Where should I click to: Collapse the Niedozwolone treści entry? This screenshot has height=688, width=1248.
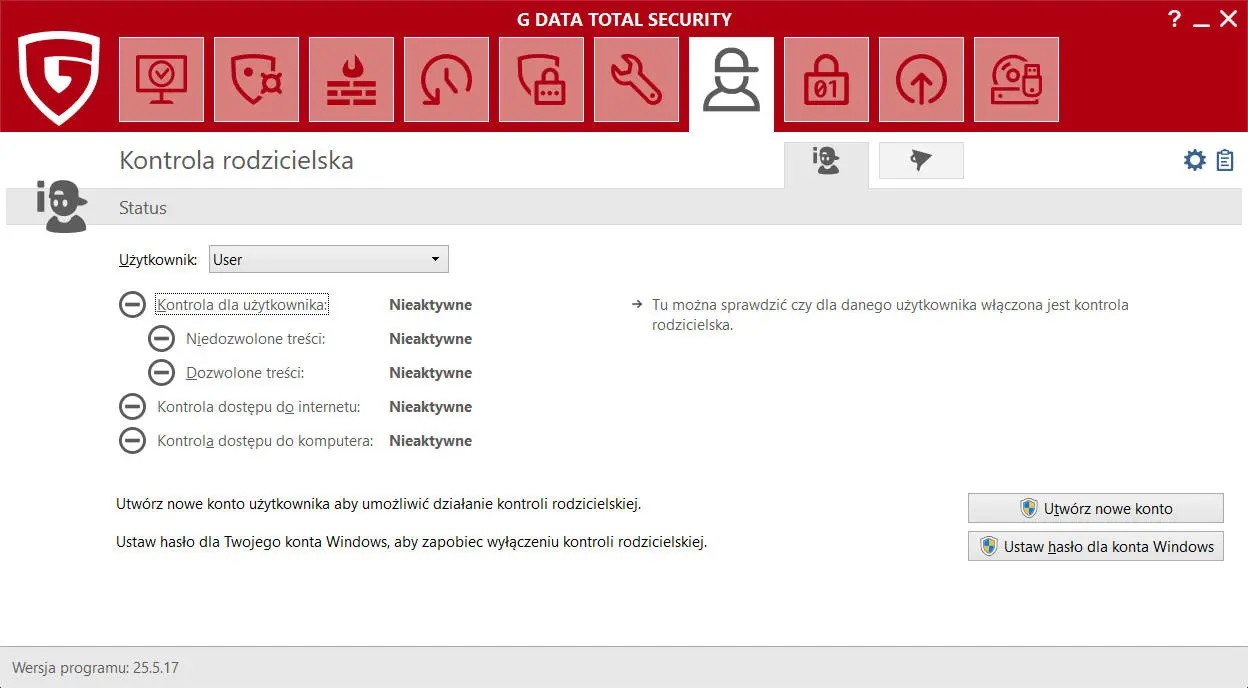tap(162, 338)
